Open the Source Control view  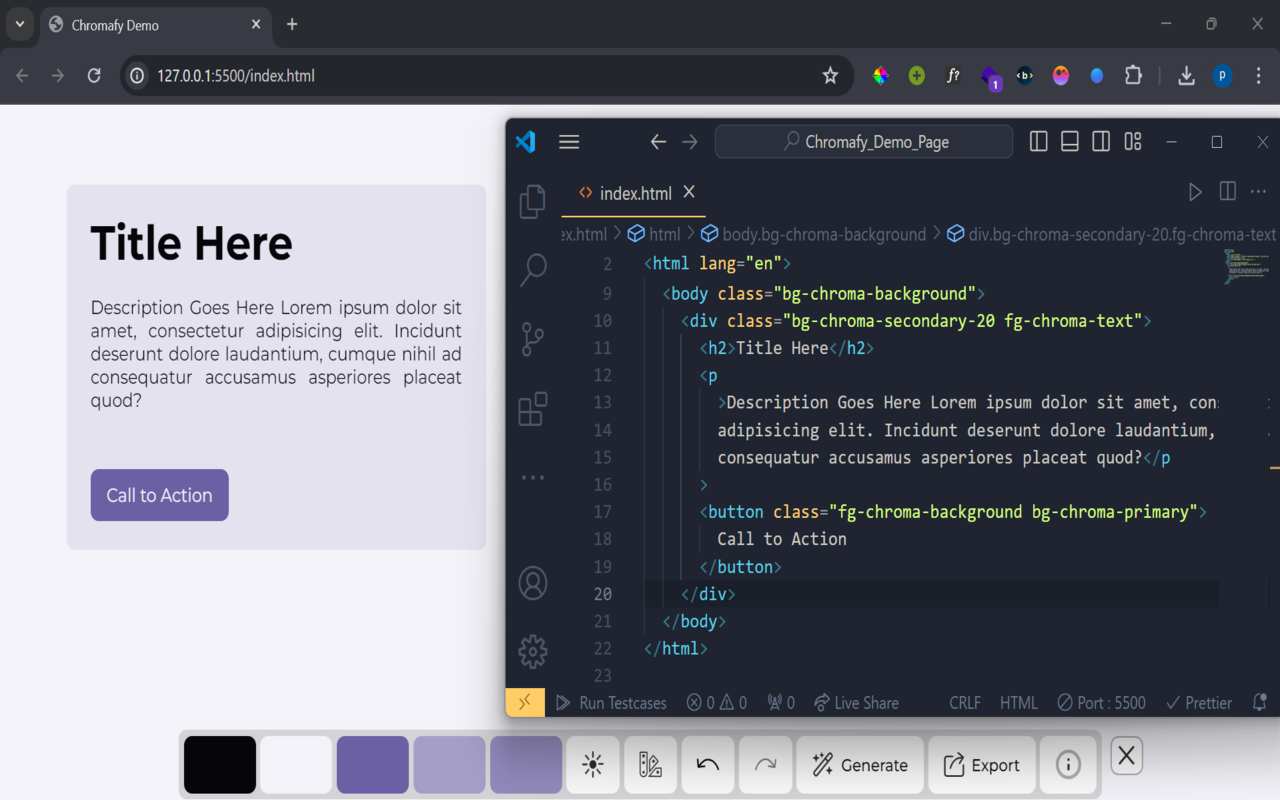531,339
